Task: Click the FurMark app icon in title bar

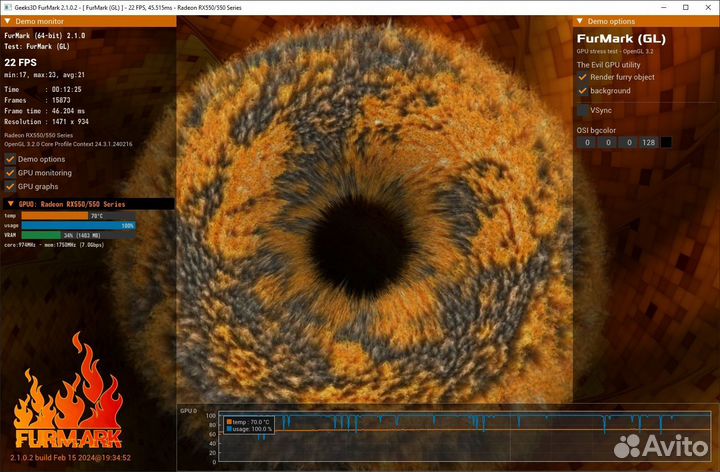Action: pos(7,7)
